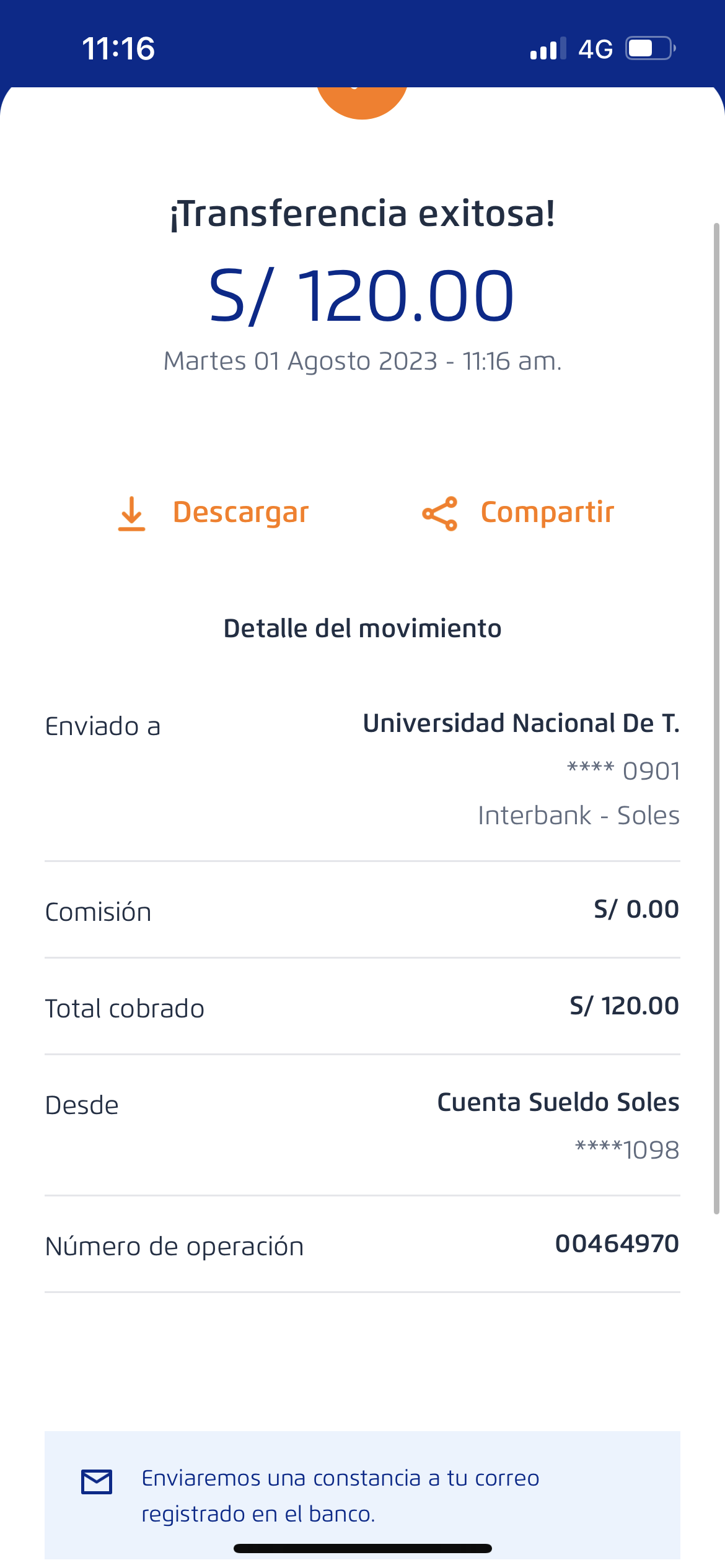This screenshot has width=725, height=1568.
Task: Tap the Comisión S/ 0.00 row
Action: click(362, 910)
